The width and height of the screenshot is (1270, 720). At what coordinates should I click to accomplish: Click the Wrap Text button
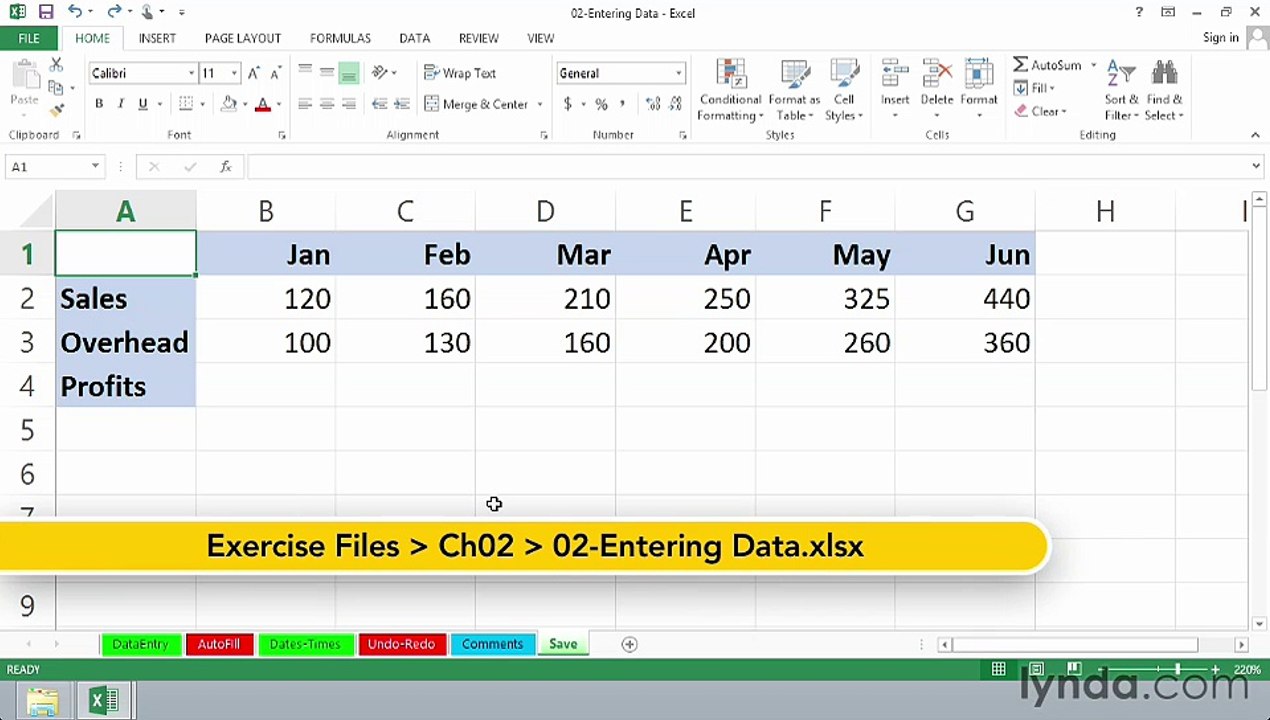(x=460, y=73)
